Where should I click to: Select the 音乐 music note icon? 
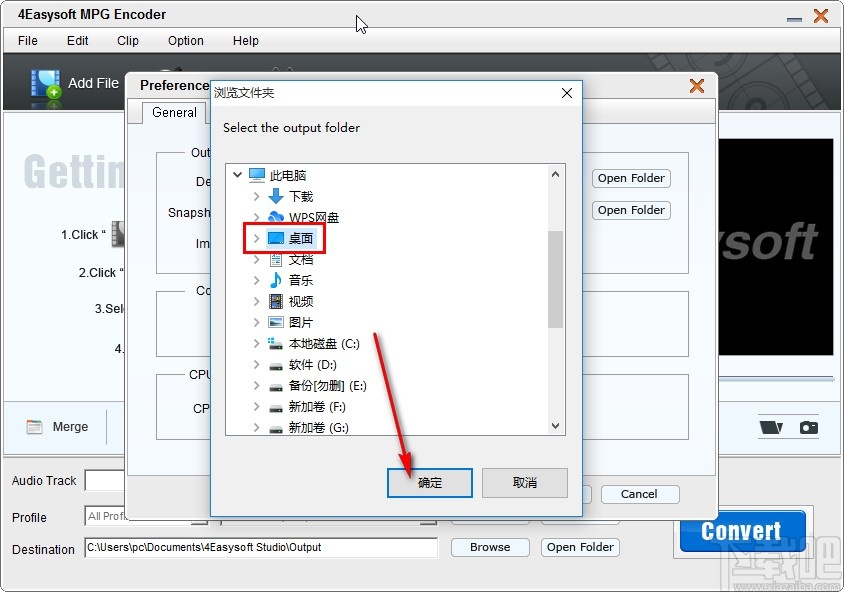tap(276, 280)
